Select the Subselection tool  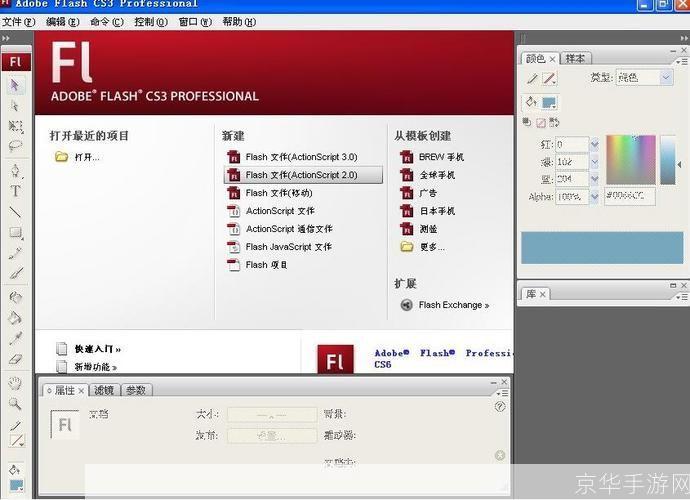15,106
